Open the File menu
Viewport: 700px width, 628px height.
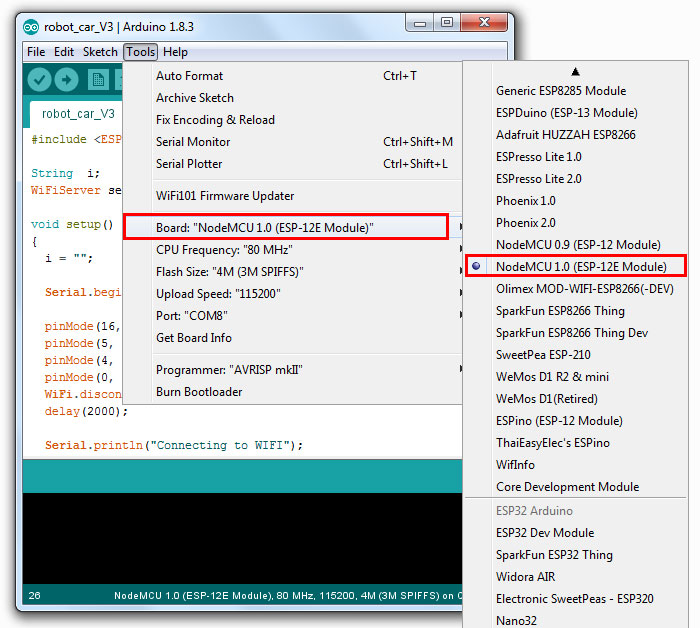coord(36,52)
